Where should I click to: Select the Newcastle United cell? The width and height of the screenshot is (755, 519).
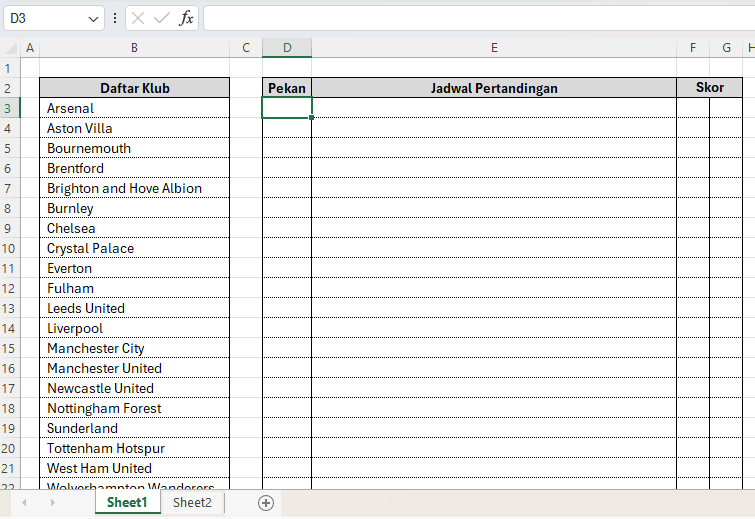point(134,388)
